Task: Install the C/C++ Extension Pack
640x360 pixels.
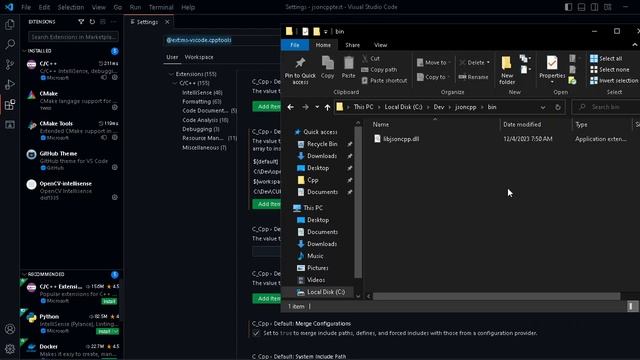Action: point(109,301)
